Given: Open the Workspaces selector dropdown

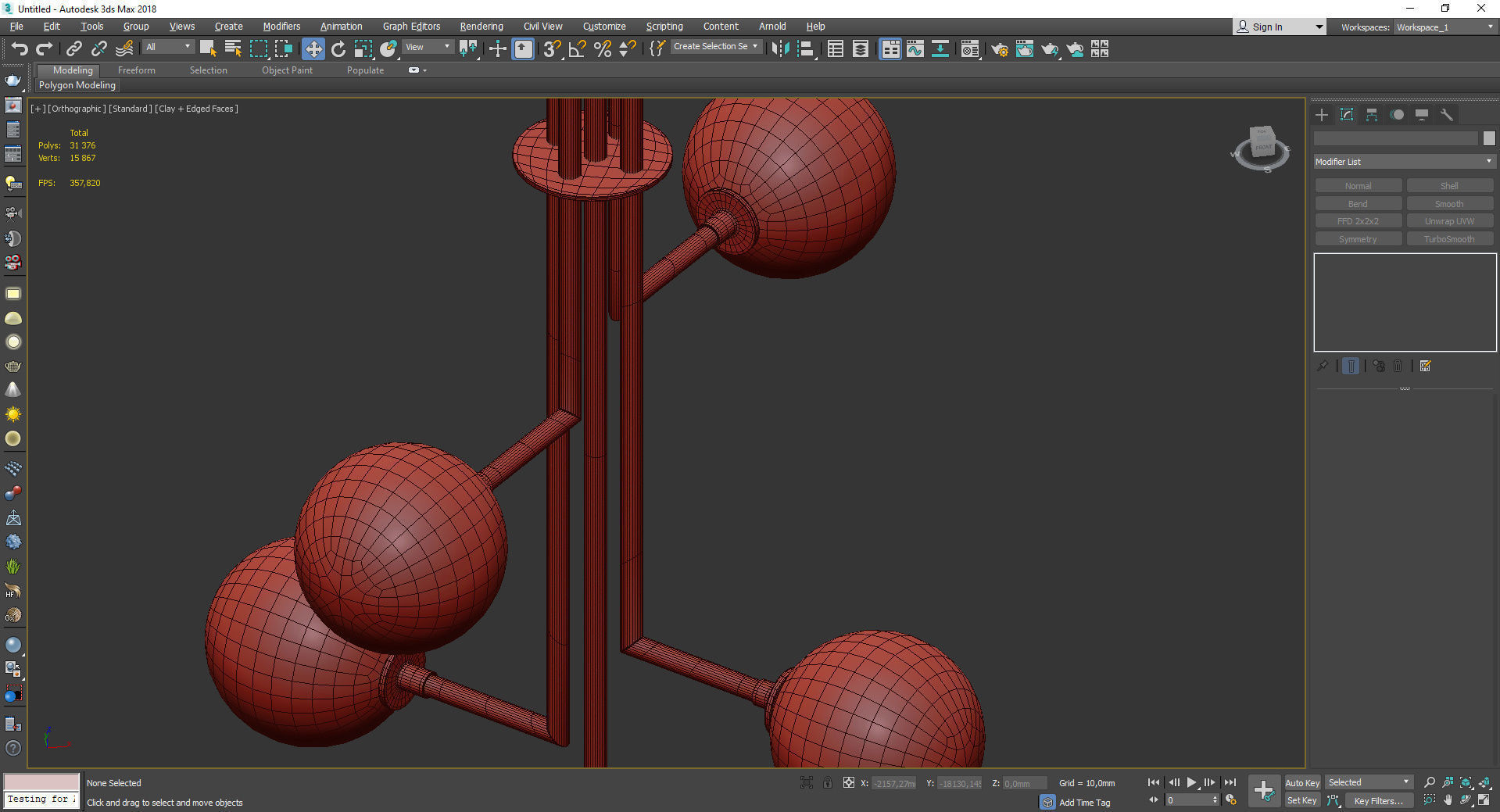Looking at the screenshot, I should click(1445, 27).
